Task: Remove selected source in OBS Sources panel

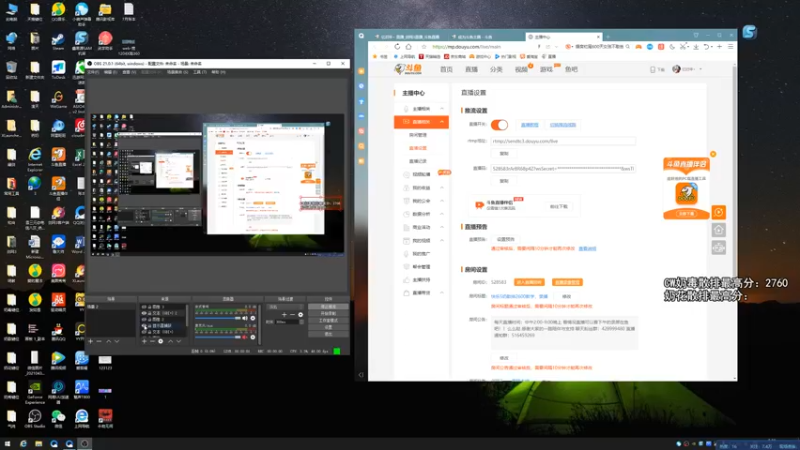Action: 153,341
